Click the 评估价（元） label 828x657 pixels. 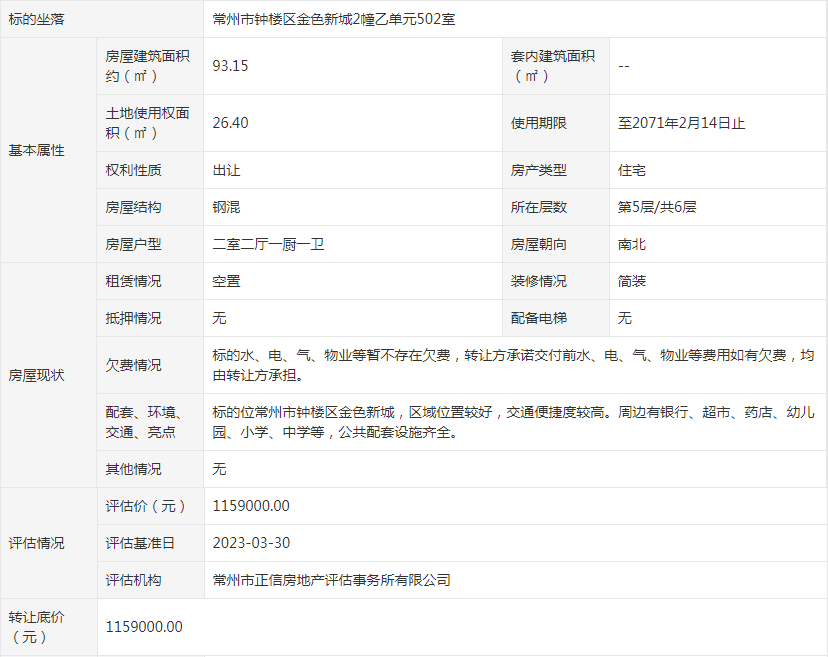point(146,506)
